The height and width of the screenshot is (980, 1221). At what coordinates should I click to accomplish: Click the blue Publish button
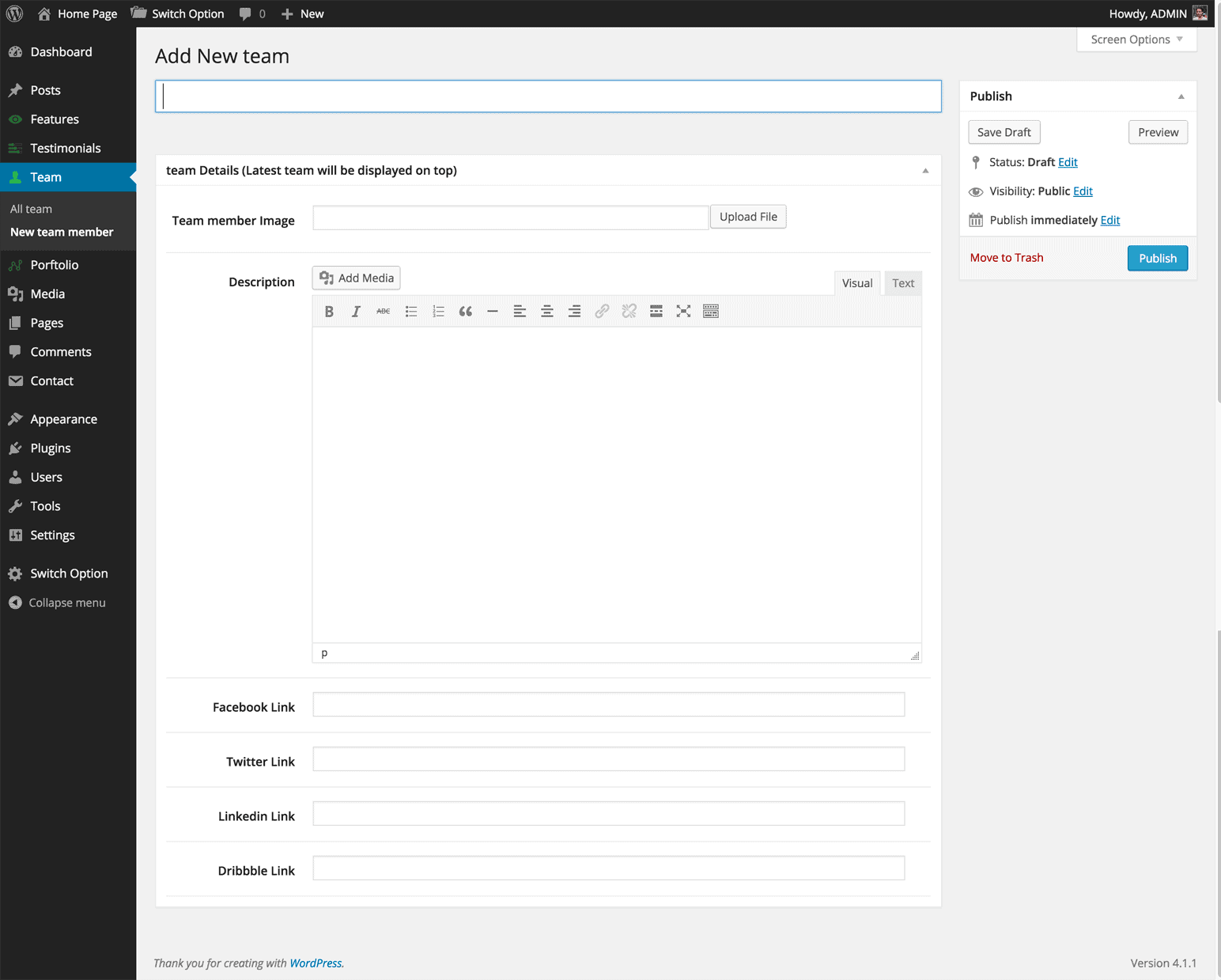point(1157,259)
